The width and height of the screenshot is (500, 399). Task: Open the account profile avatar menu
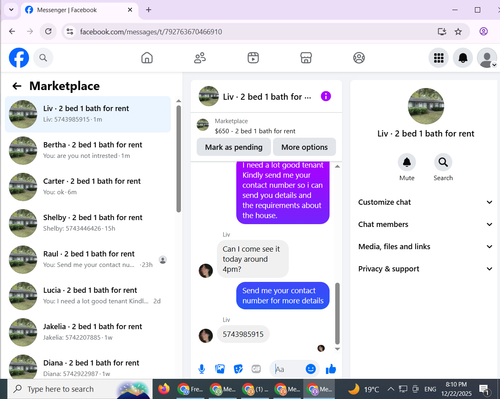click(x=487, y=58)
